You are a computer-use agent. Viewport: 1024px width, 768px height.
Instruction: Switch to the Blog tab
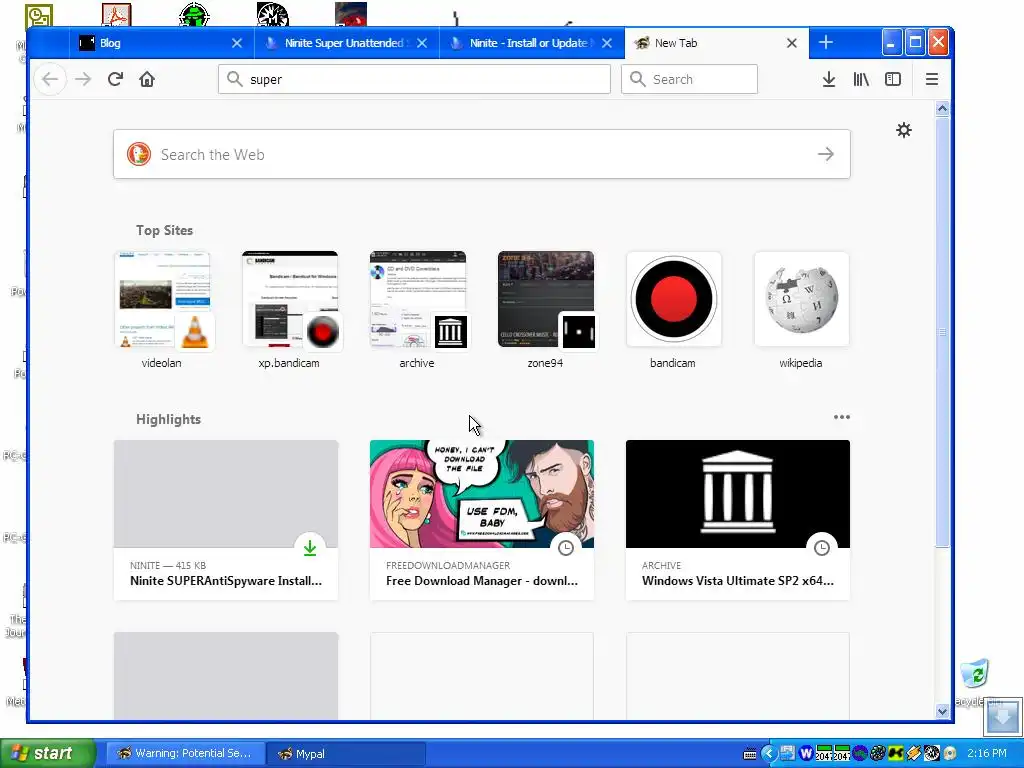coord(161,43)
